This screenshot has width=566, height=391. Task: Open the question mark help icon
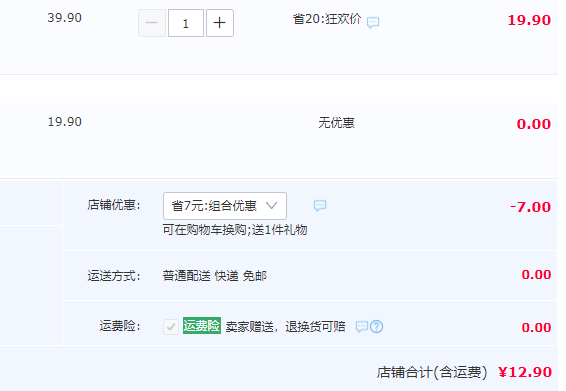tap(376, 326)
